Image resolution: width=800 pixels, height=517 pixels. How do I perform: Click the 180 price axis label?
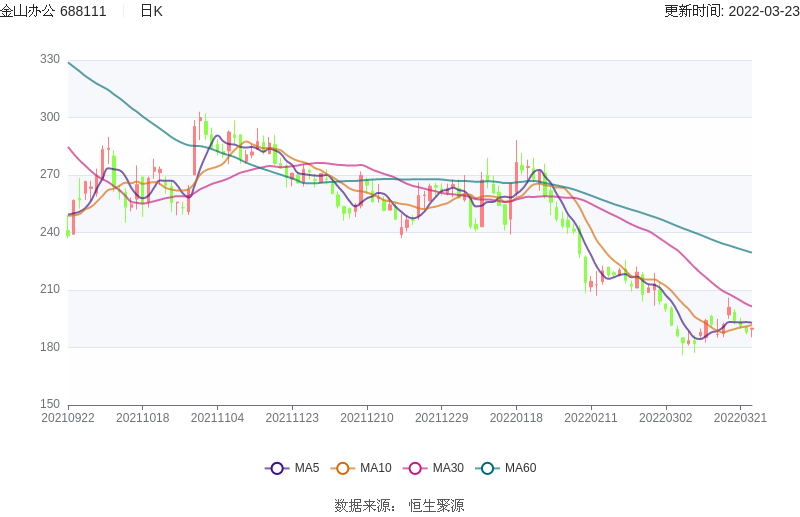click(x=50, y=347)
